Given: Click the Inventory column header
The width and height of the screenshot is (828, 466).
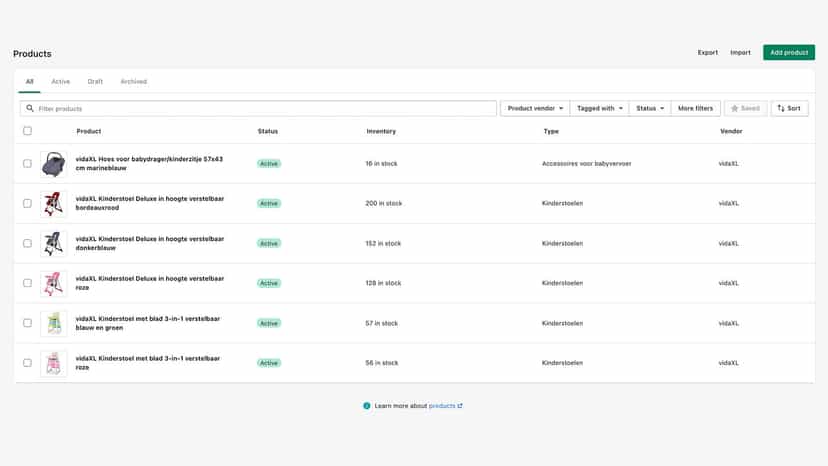Looking at the screenshot, I should pyautogui.click(x=381, y=131).
